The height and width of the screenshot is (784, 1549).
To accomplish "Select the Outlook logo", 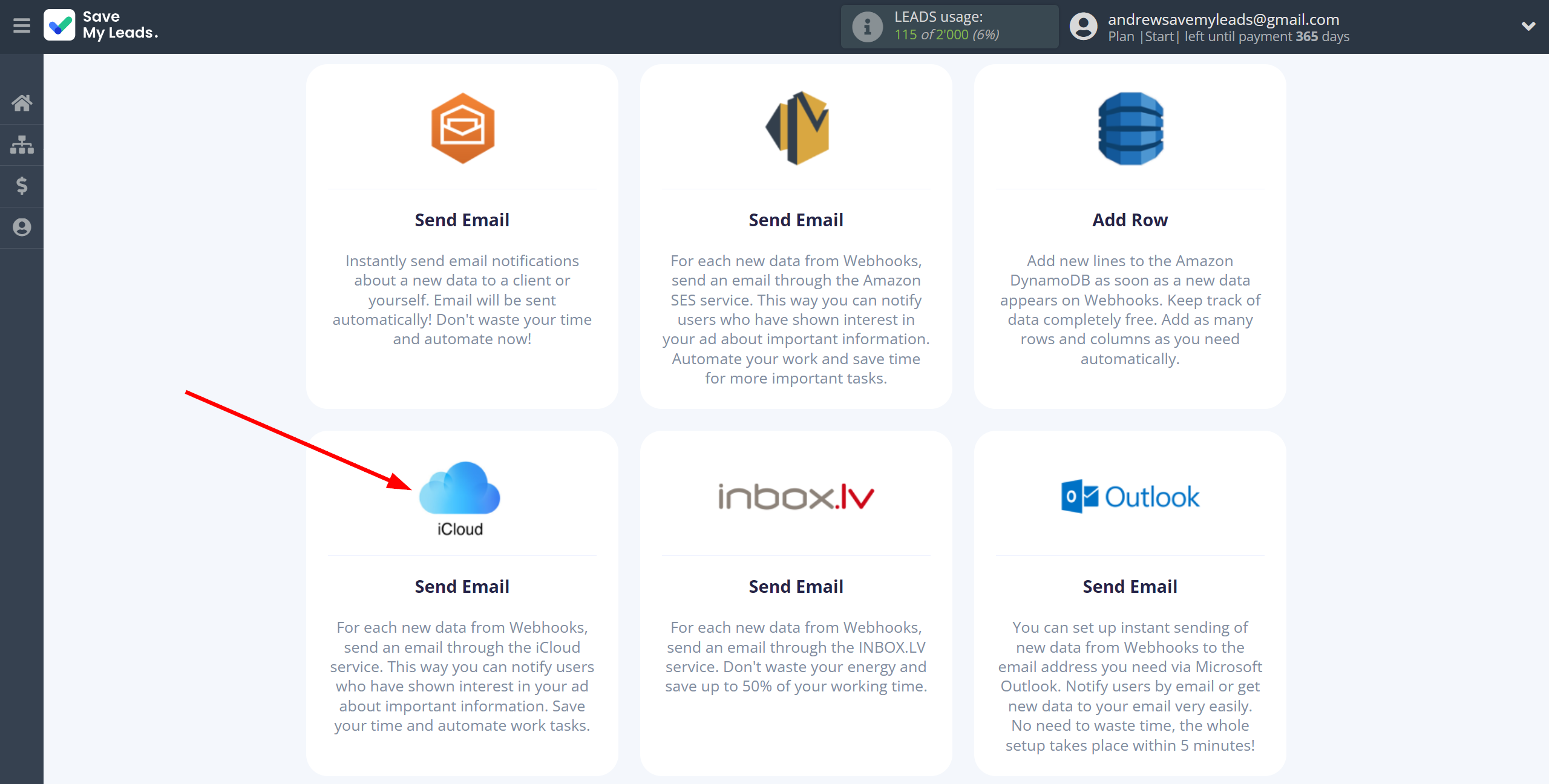I will tap(1130, 497).
